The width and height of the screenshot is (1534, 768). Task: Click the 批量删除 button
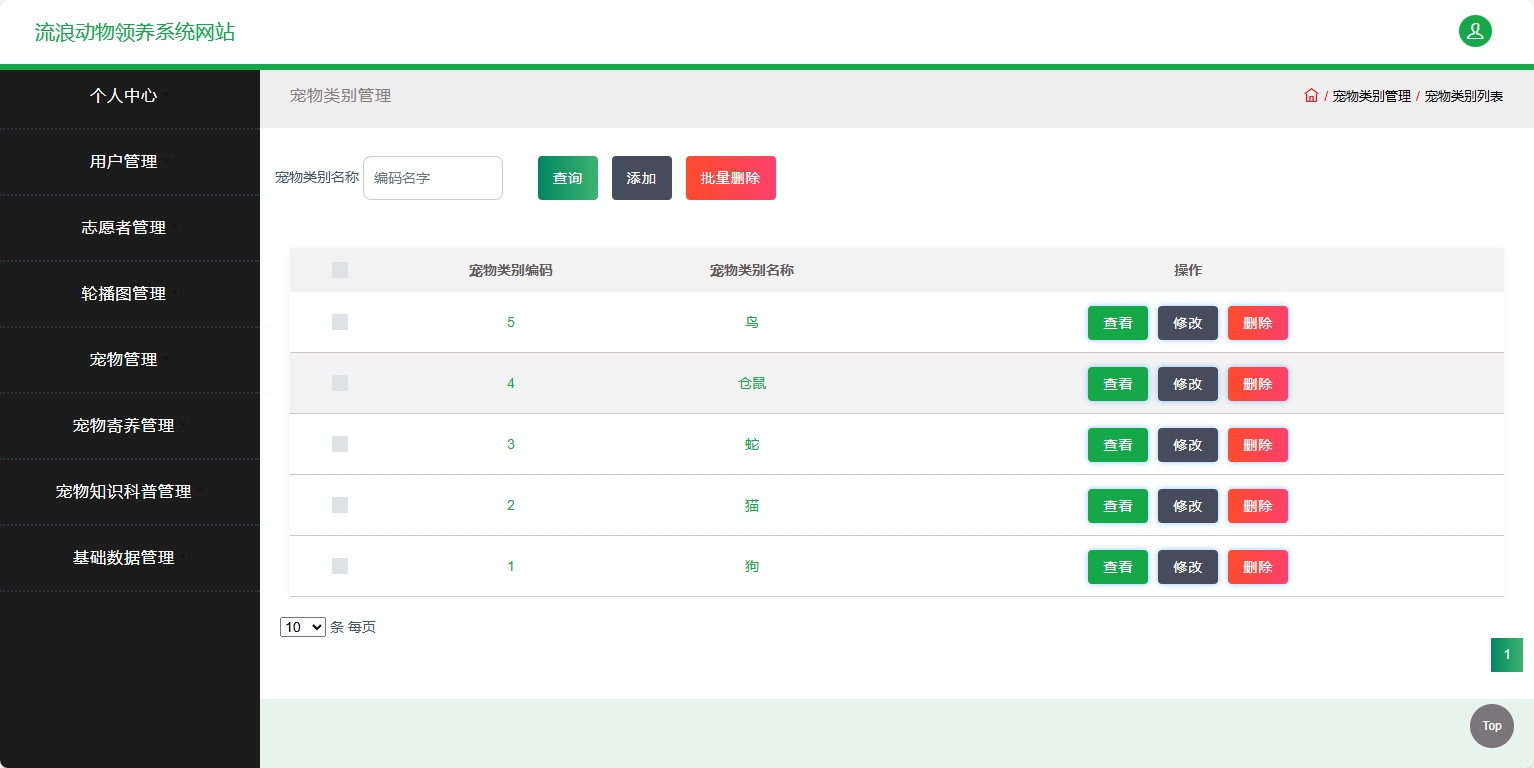click(731, 178)
